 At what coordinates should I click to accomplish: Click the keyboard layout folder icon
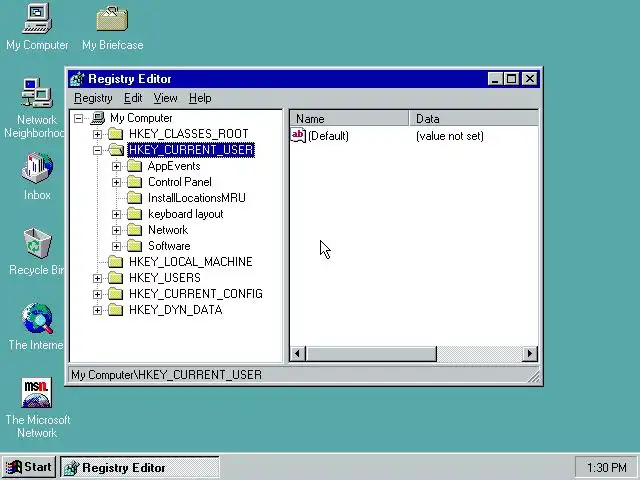click(x=135, y=214)
